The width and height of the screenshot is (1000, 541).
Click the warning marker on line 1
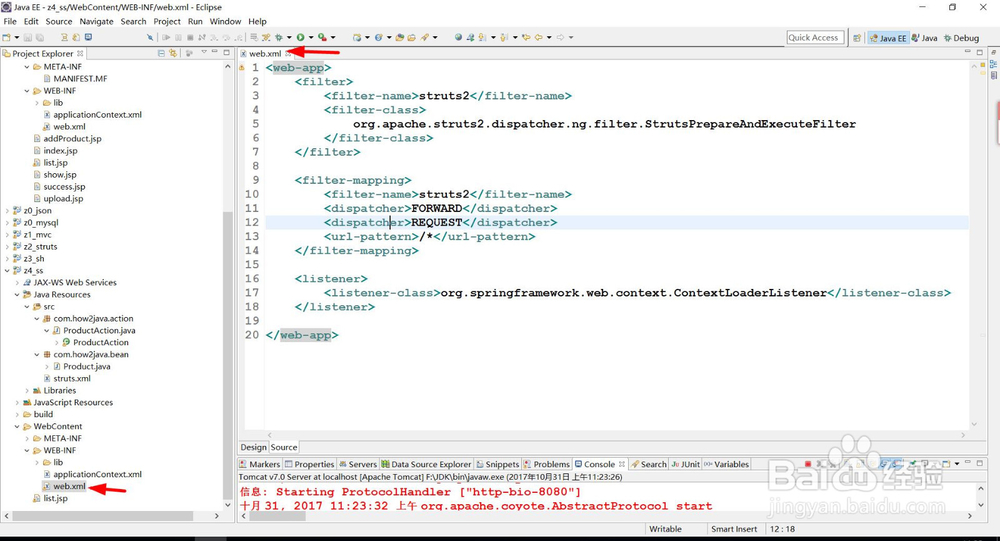(x=242, y=68)
